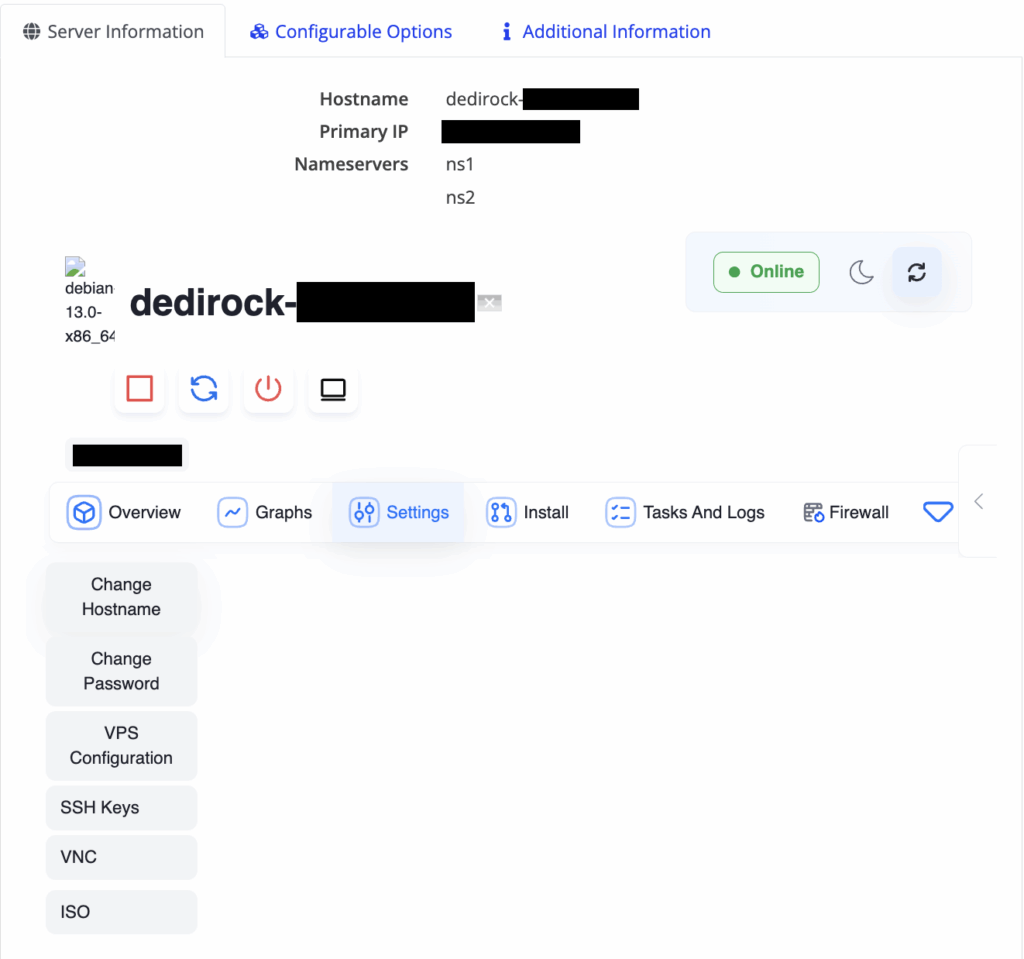Select VPS Configuration from the sidebar
The height and width of the screenshot is (959, 1024).
[121, 745]
